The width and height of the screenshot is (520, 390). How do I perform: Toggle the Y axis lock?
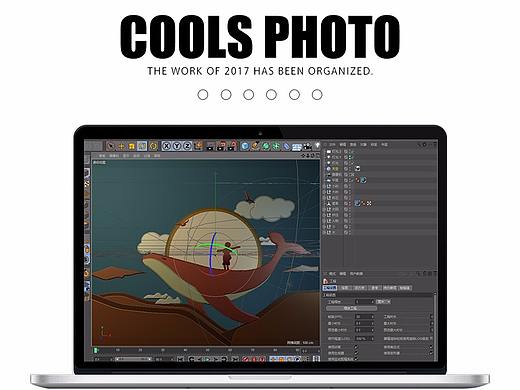tap(177, 146)
